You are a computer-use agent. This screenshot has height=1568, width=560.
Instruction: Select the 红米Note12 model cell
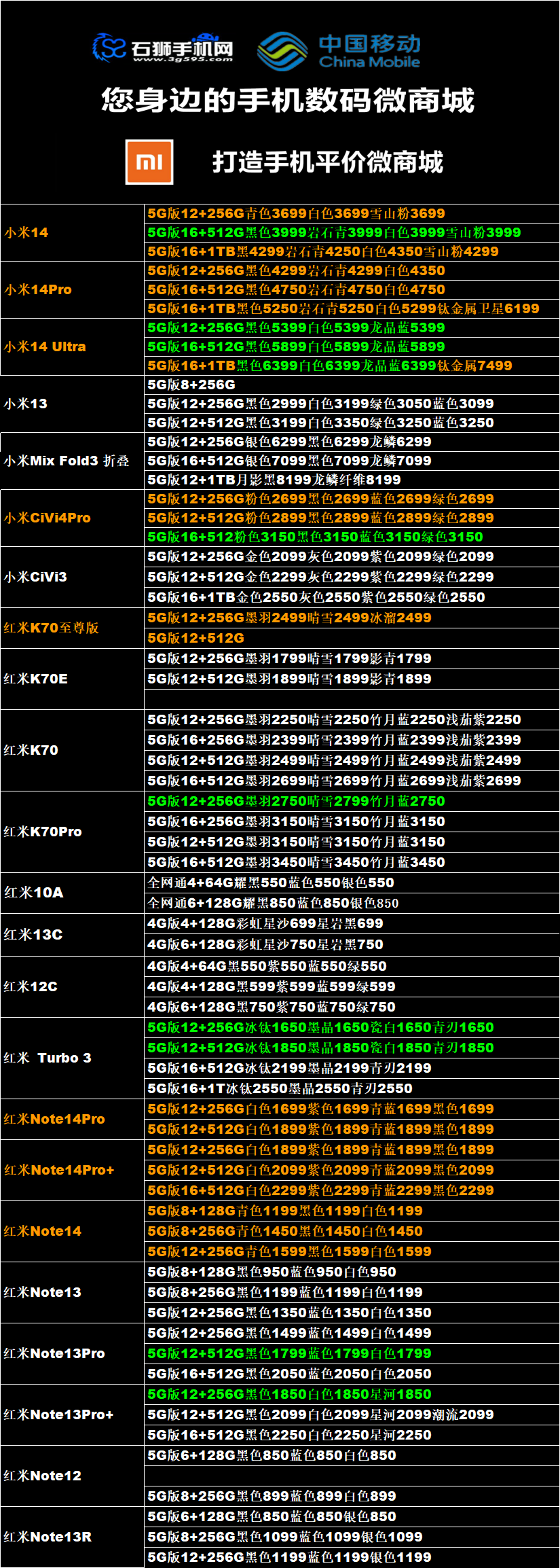point(72,1476)
